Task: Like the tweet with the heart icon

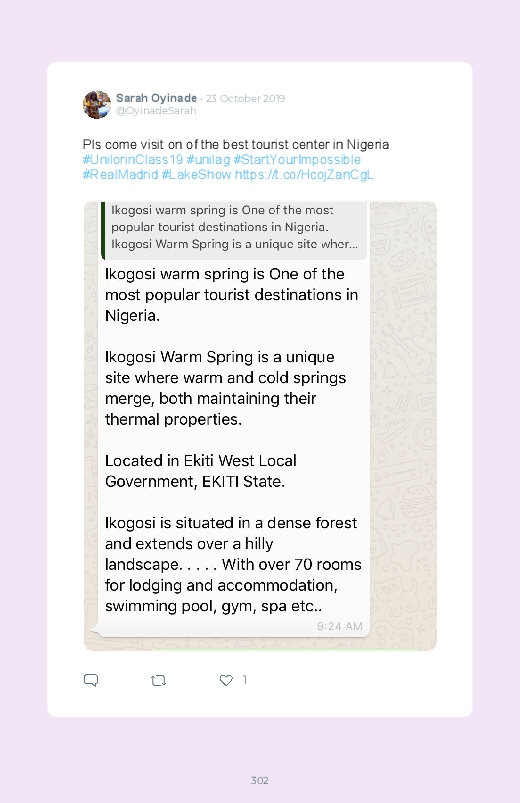Action: click(x=226, y=680)
